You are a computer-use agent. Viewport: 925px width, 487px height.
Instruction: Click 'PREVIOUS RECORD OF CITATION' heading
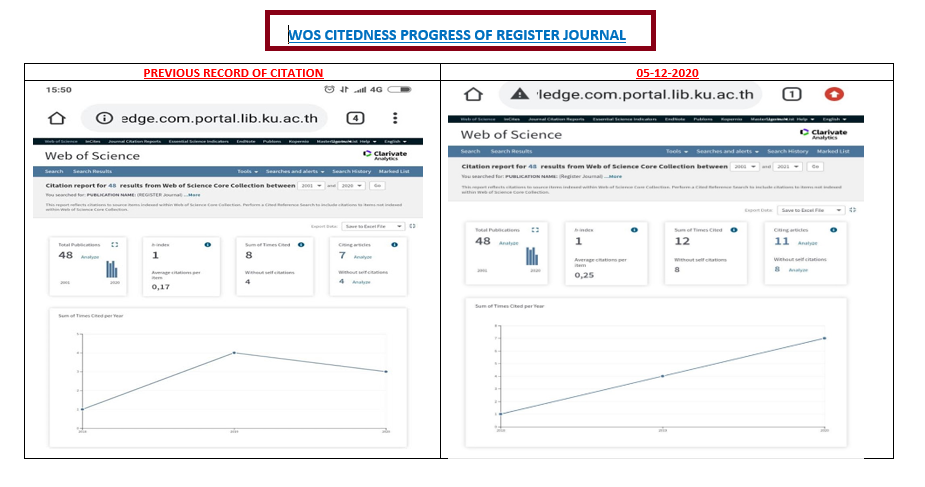click(x=233, y=73)
